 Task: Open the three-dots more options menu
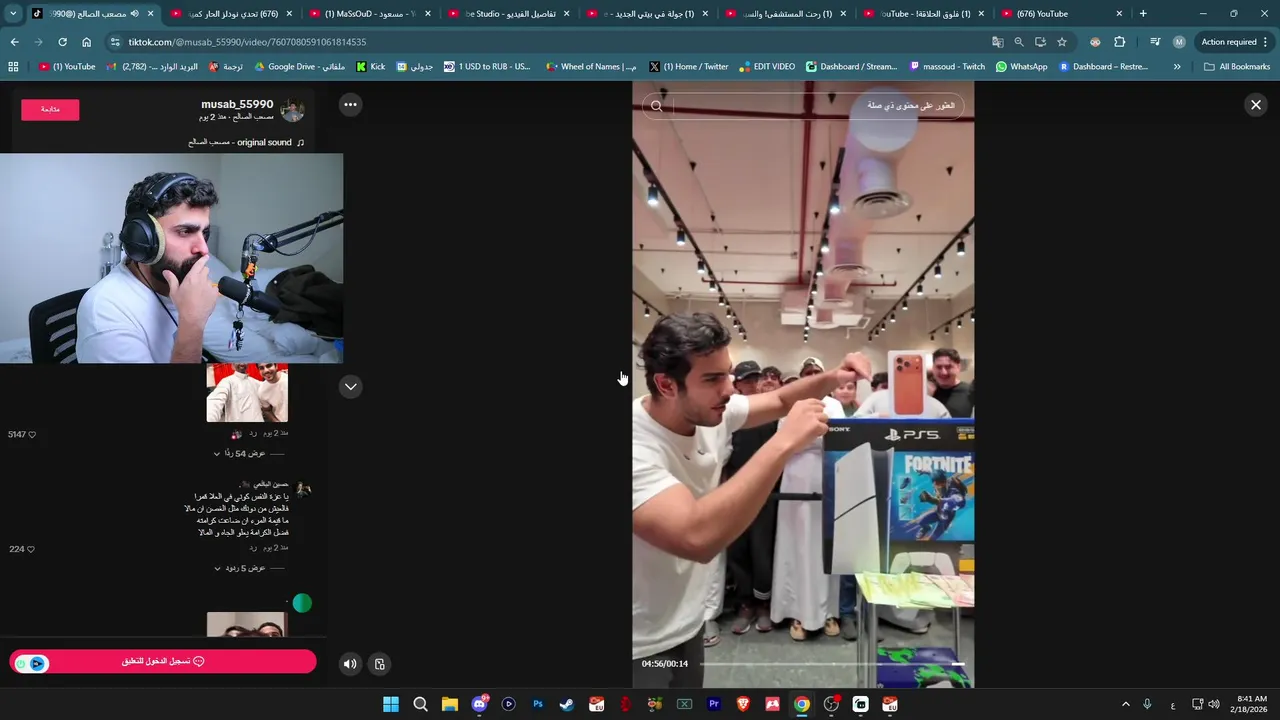pos(350,104)
